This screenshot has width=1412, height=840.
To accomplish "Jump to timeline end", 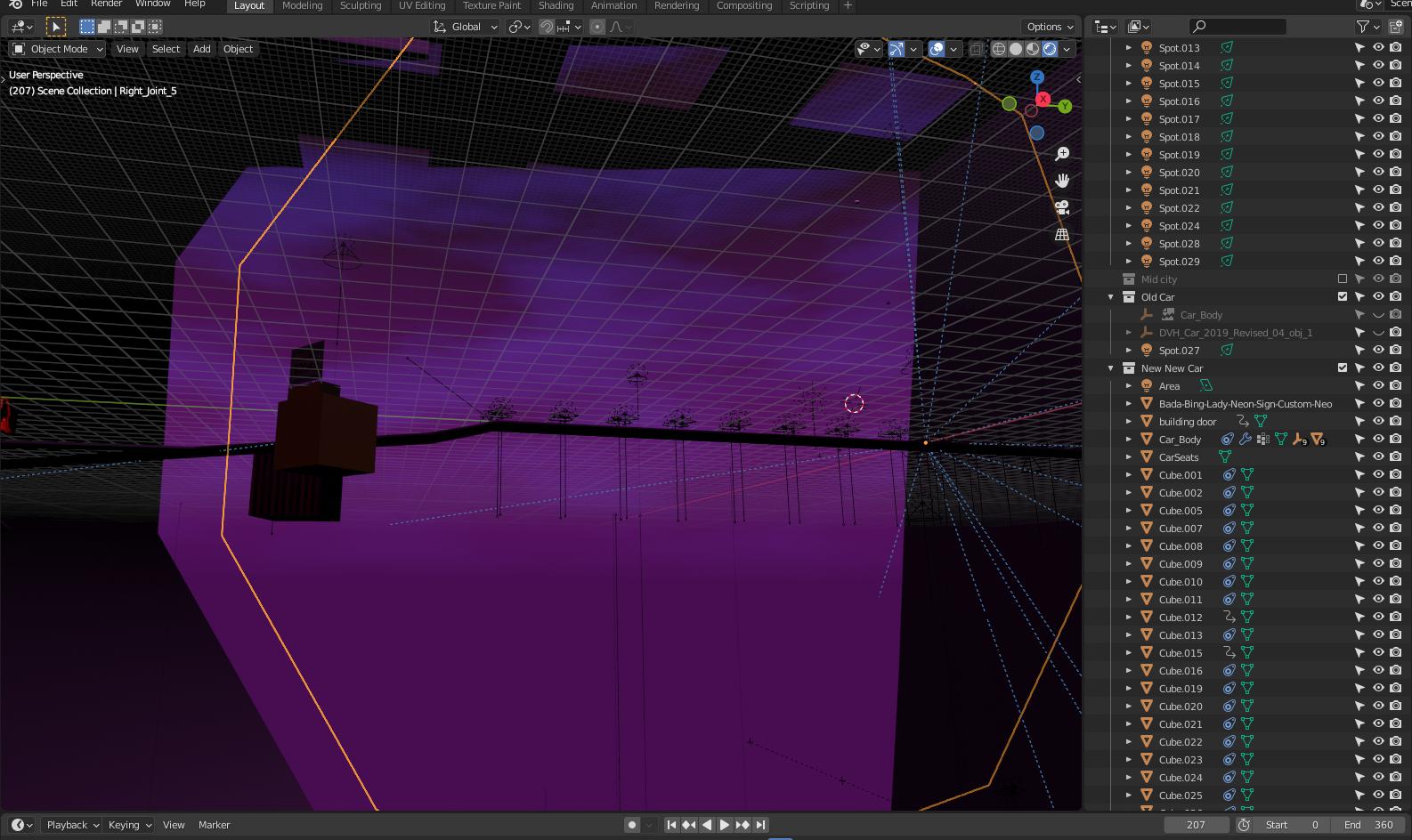I will point(760,825).
